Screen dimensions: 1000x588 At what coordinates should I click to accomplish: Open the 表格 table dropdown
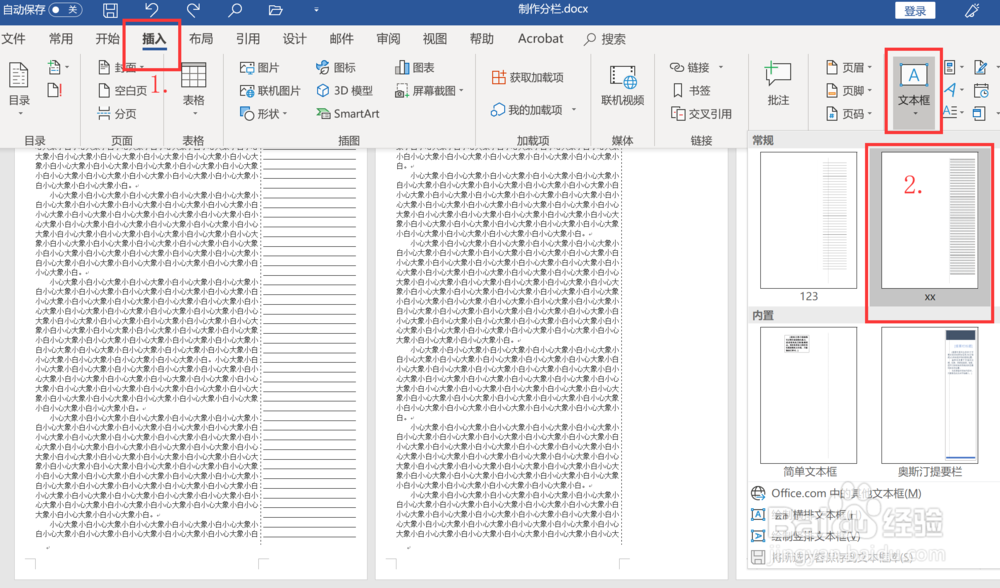(x=194, y=89)
